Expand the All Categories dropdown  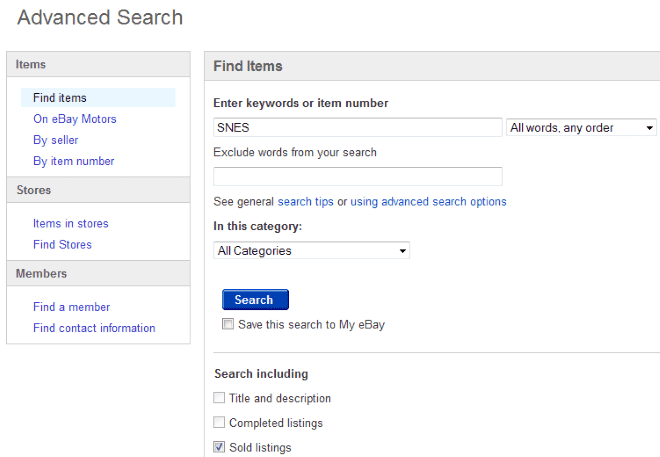pos(311,250)
